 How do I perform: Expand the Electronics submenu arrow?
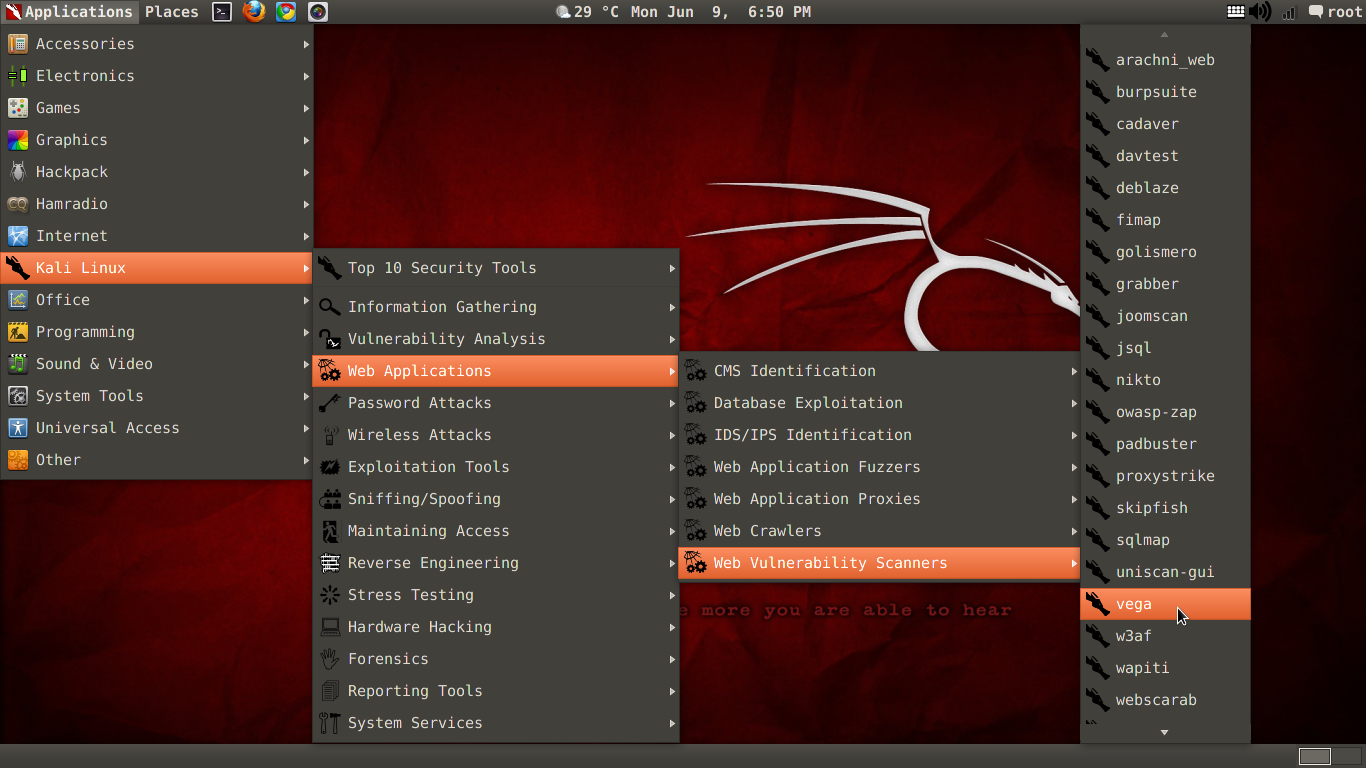(306, 76)
